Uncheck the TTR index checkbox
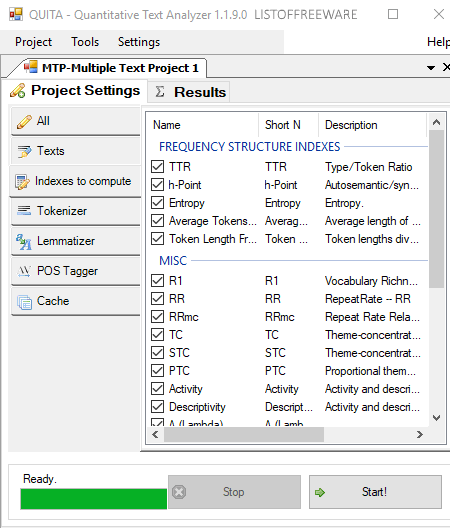Screen dimensions: 450x528 158,167
